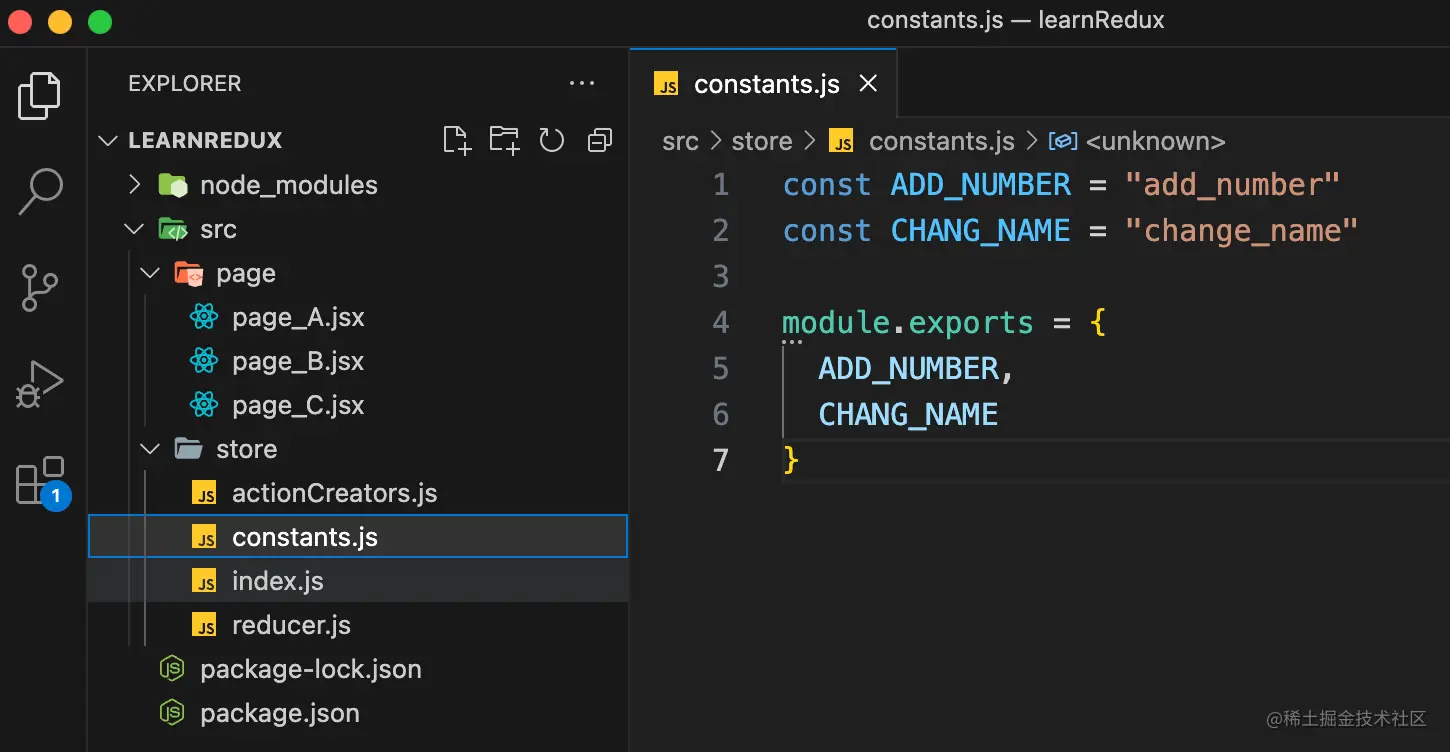The image size is (1450, 752).
Task: Click the New Folder icon in Explorer
Action: (504, 141)
